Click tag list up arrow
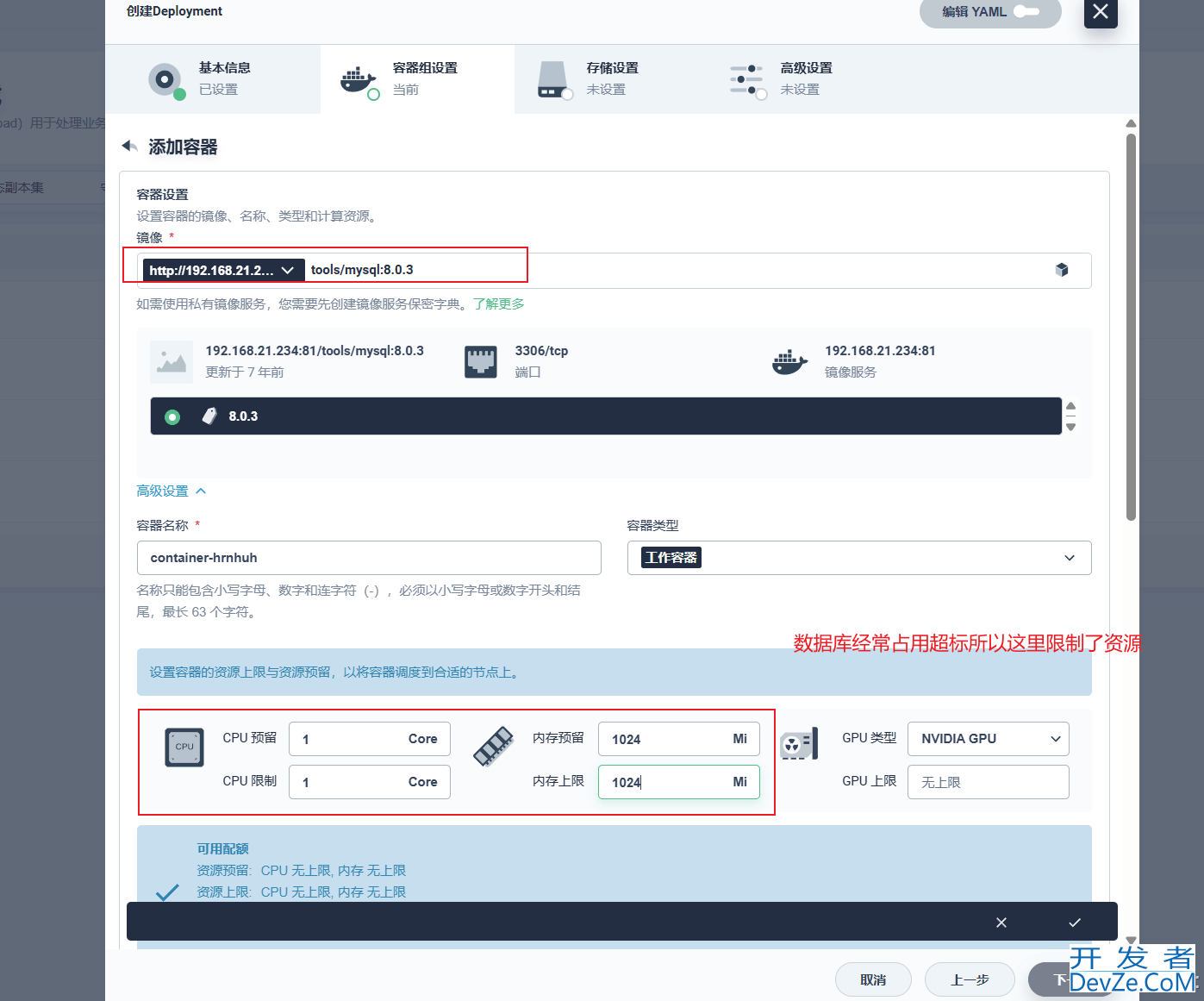Image resolution: width=1204 pixels, height=1001 pixels. coord(1071,405)
